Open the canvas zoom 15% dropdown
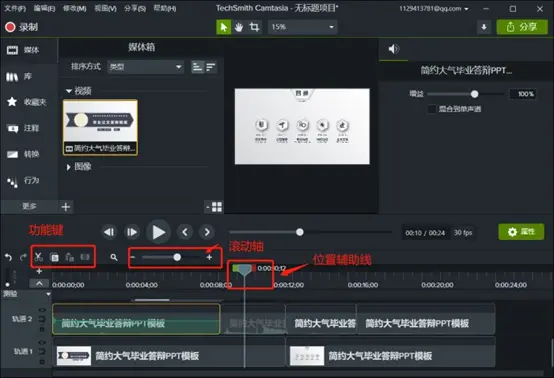This screenshot has width=554, height=378. click(x=302, y=27)
